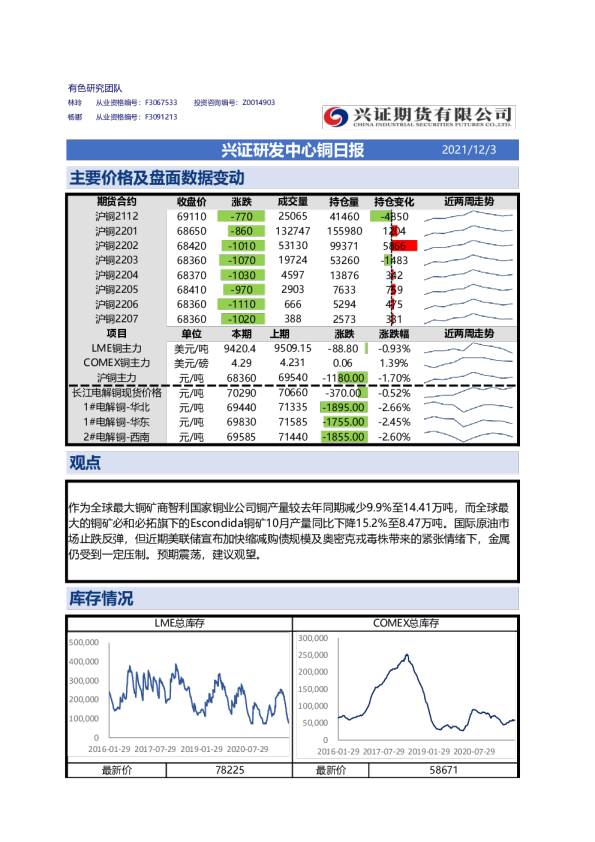Click the 兴证期货 company logo
595x842 pixels.
(419, 117)
